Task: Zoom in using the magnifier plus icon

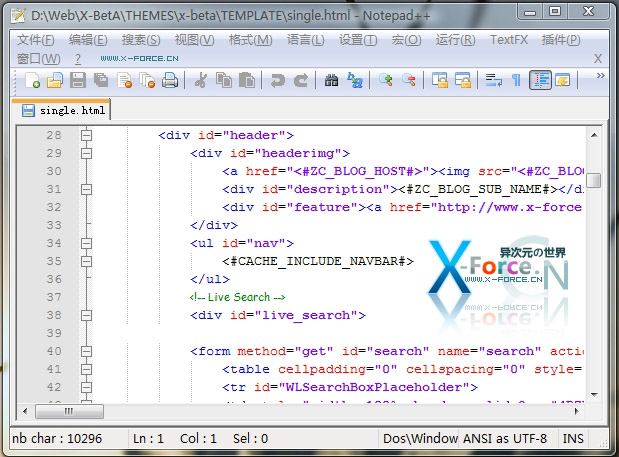Action: [x=386, y=80]
